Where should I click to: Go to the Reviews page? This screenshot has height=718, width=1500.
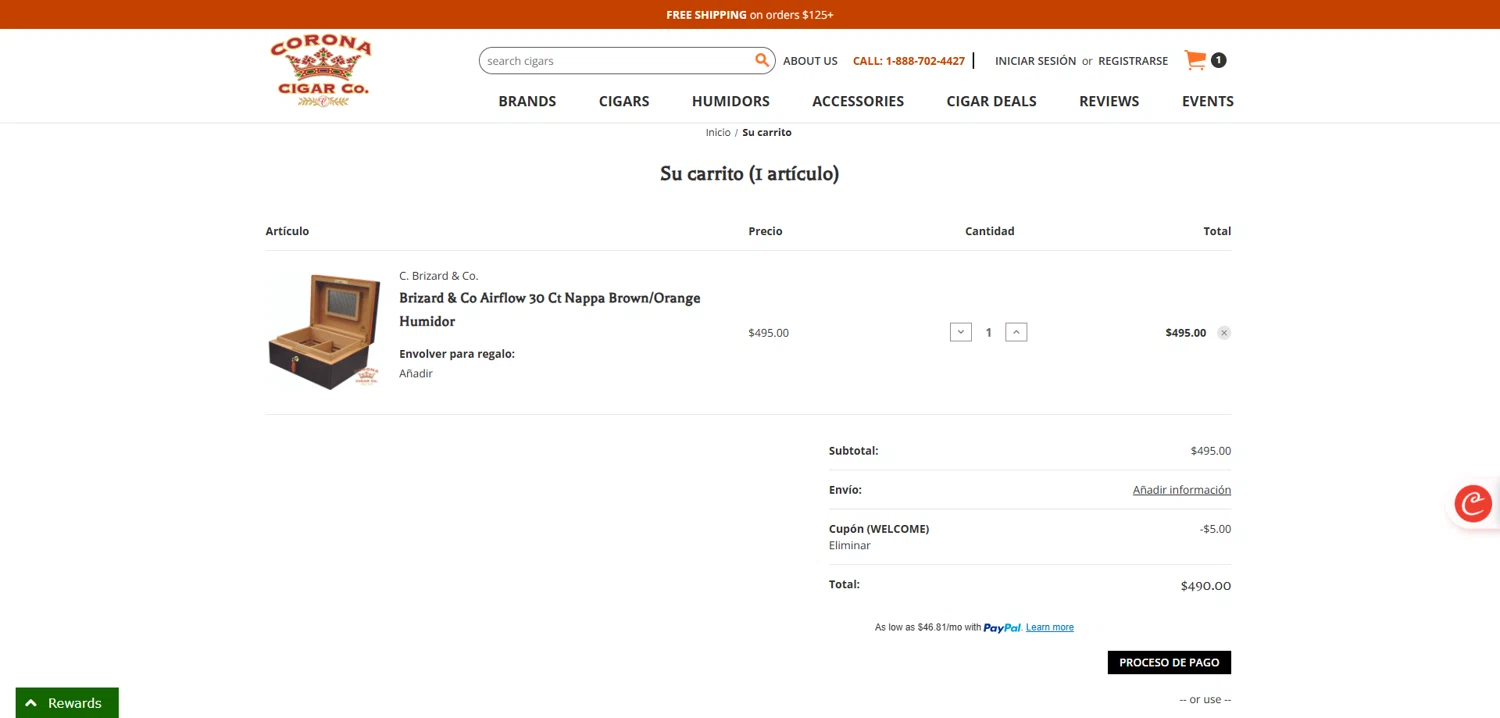(x=1109, y=101)
